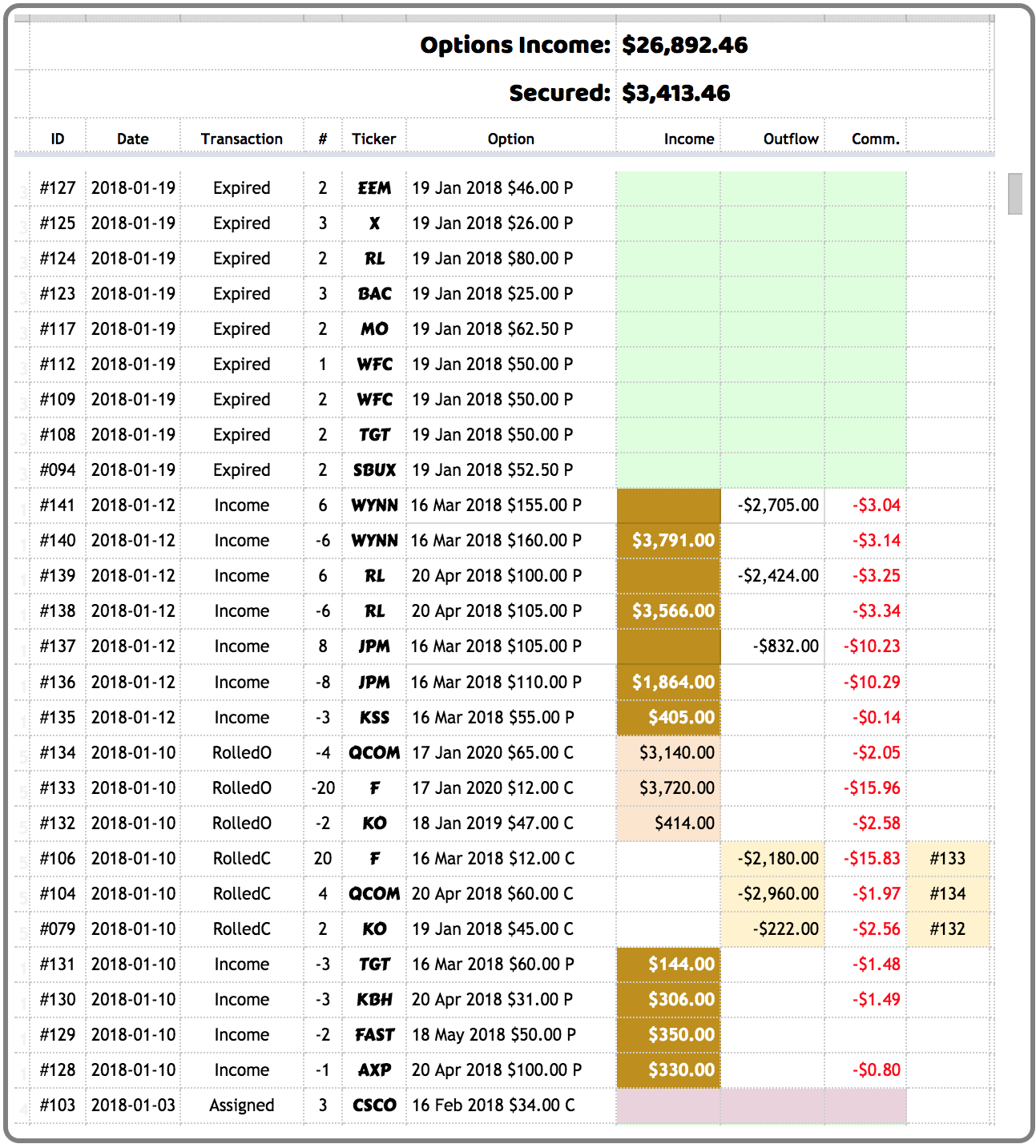Viewport: 1036px width, 1148px height.
Task: Select ID cell #109
Action: coord(58,400)
